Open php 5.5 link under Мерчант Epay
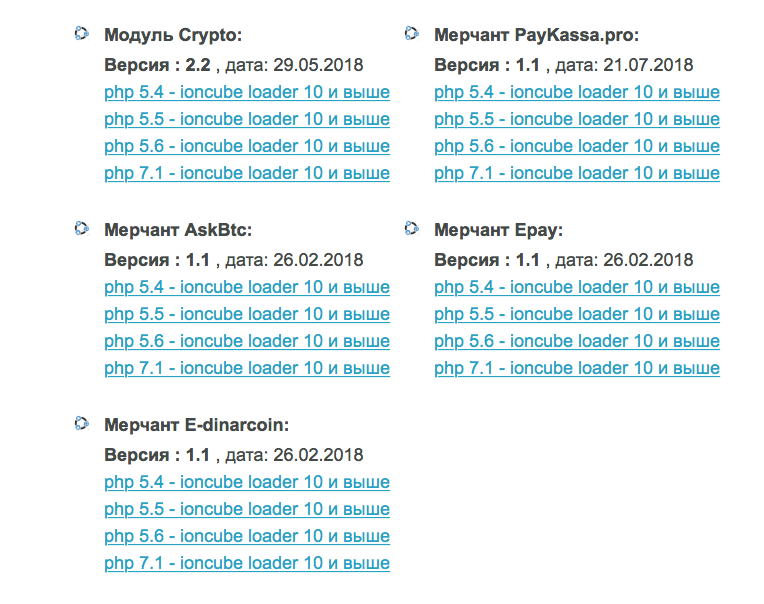 coord(577,314)
